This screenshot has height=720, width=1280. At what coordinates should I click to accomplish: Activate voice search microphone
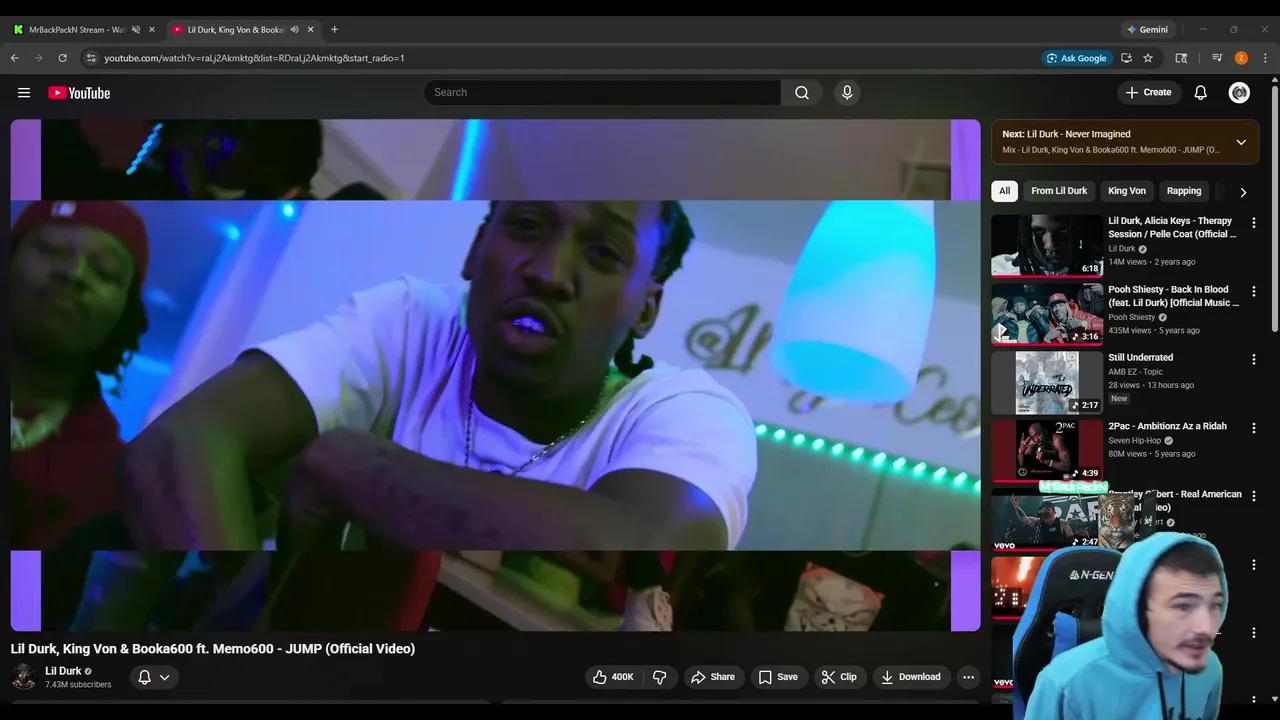(847, 93)
